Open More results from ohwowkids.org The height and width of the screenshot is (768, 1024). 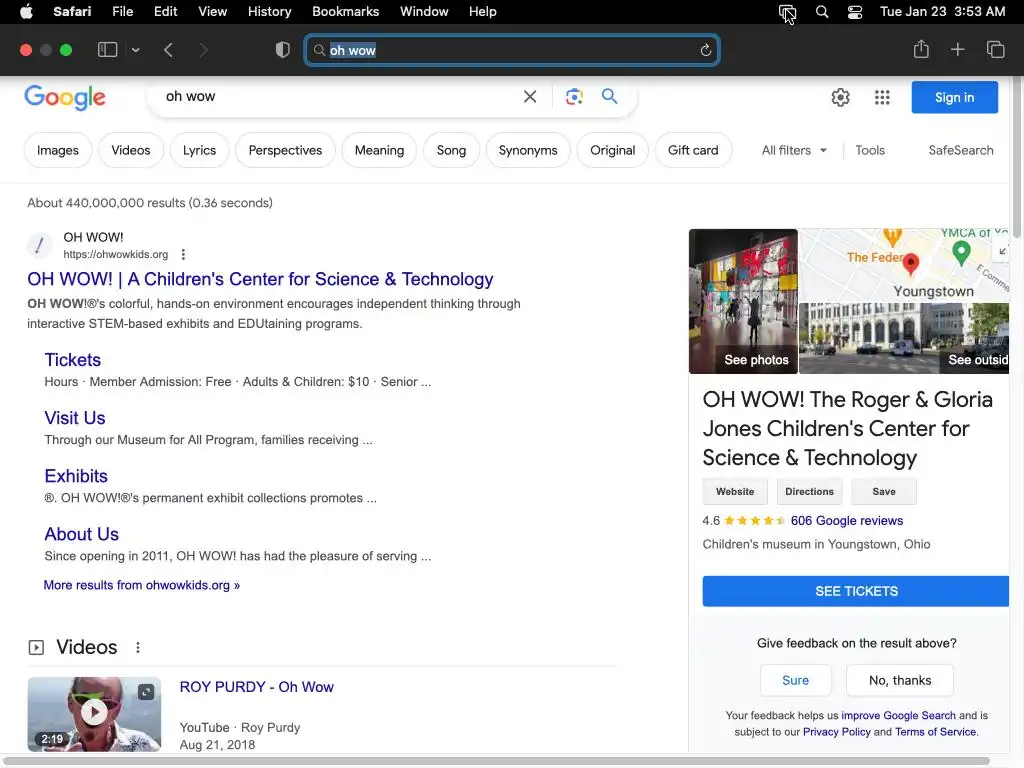pyautogui.click(x=142, y=585)
